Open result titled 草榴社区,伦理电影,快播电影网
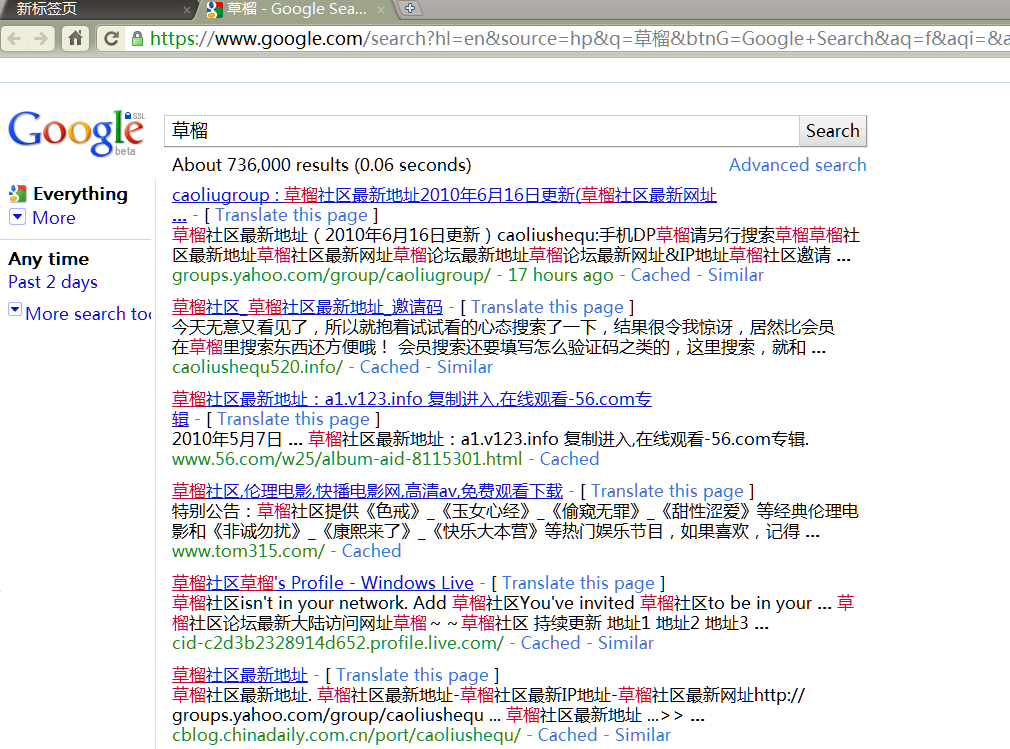Viewport: 1010px width, 749px height. pyautogui.click(x=367, y=491)
